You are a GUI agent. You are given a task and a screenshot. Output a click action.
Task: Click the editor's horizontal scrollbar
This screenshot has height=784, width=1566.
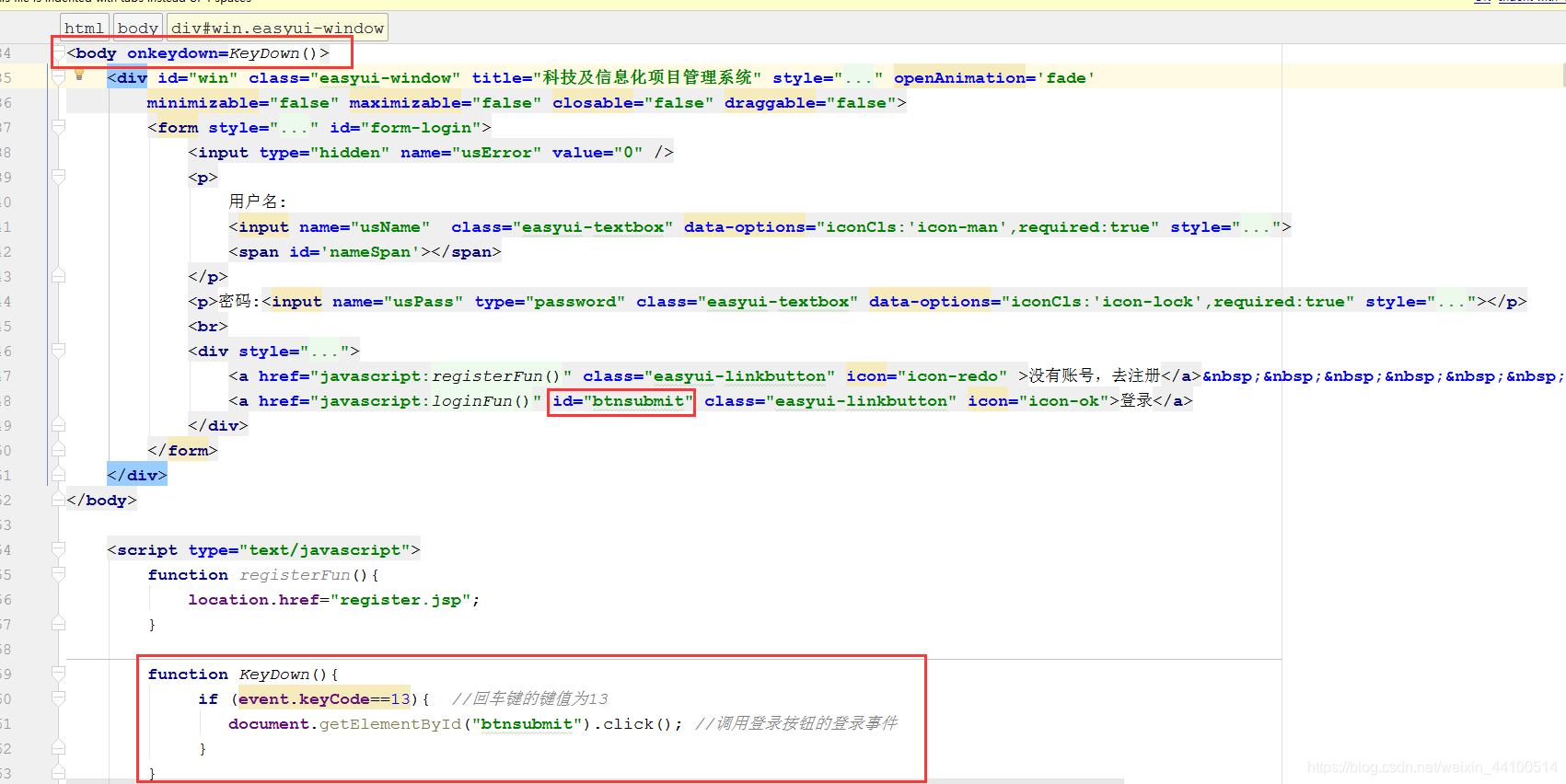pyautogui.click(x=594, y=781)
